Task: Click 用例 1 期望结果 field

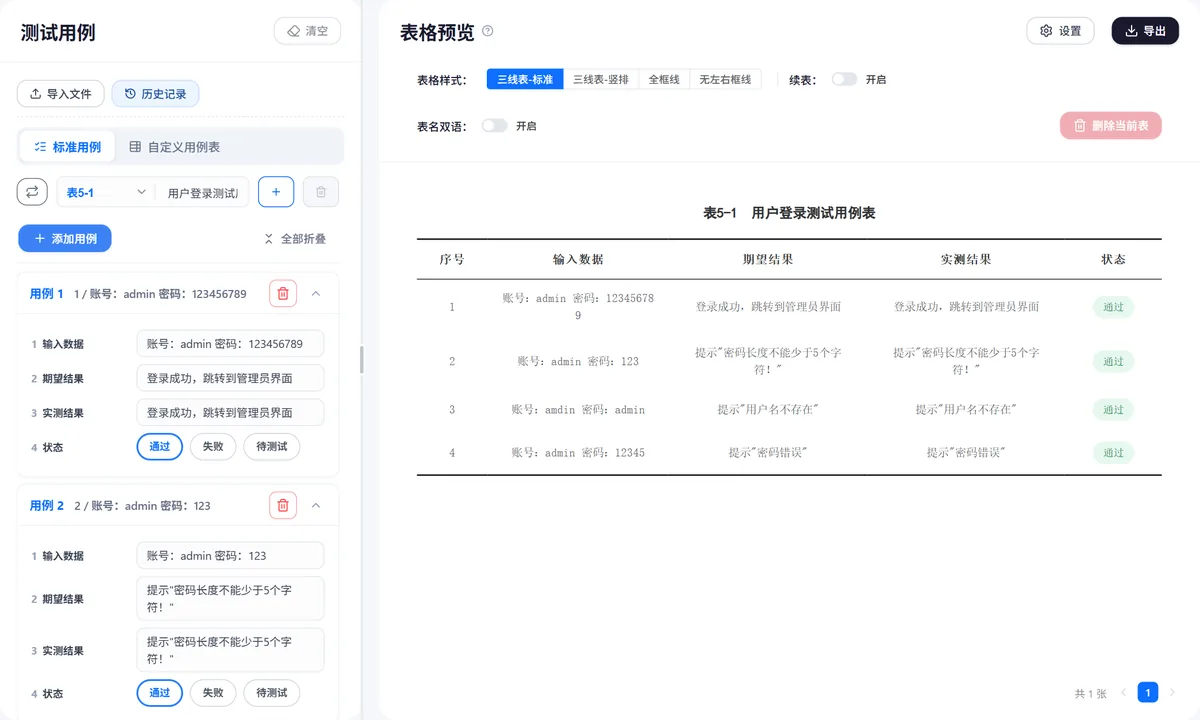Action: [x=230, y=378]
